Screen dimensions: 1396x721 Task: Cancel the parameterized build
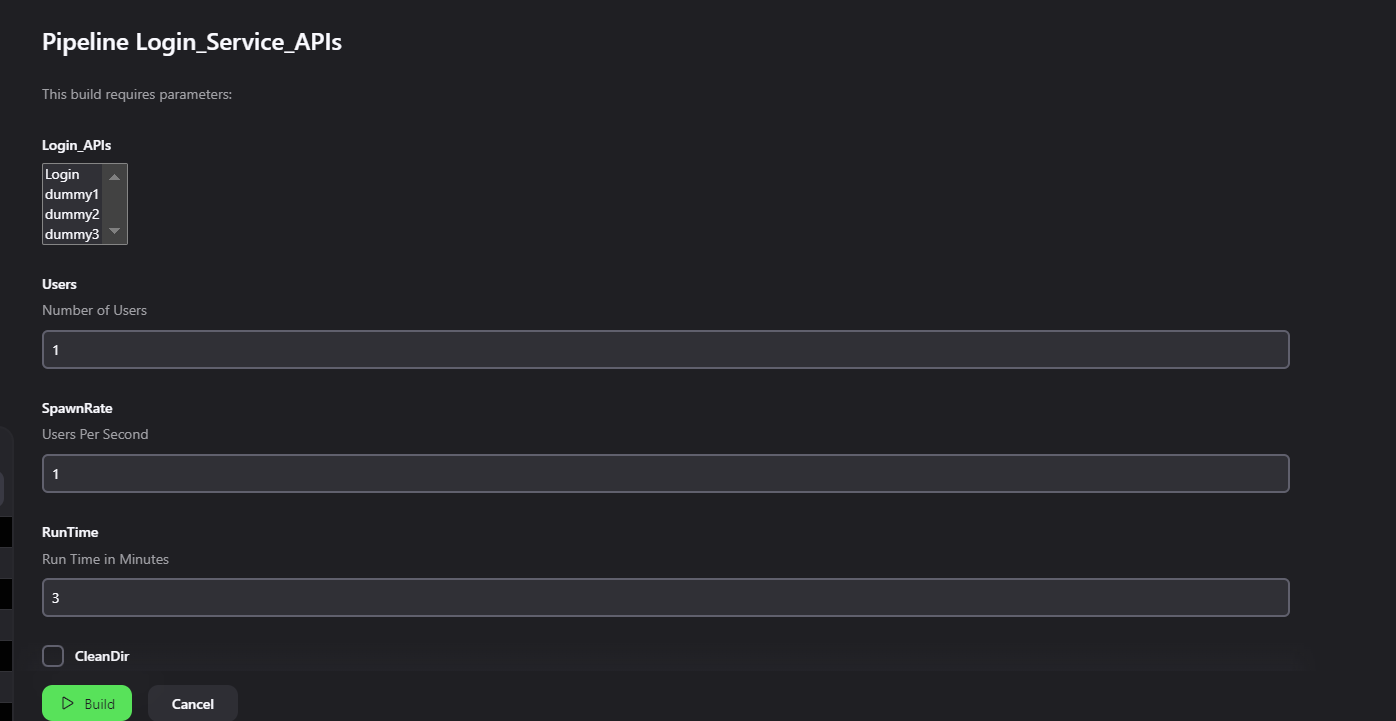pyautogui.click(x=193, y=704)
